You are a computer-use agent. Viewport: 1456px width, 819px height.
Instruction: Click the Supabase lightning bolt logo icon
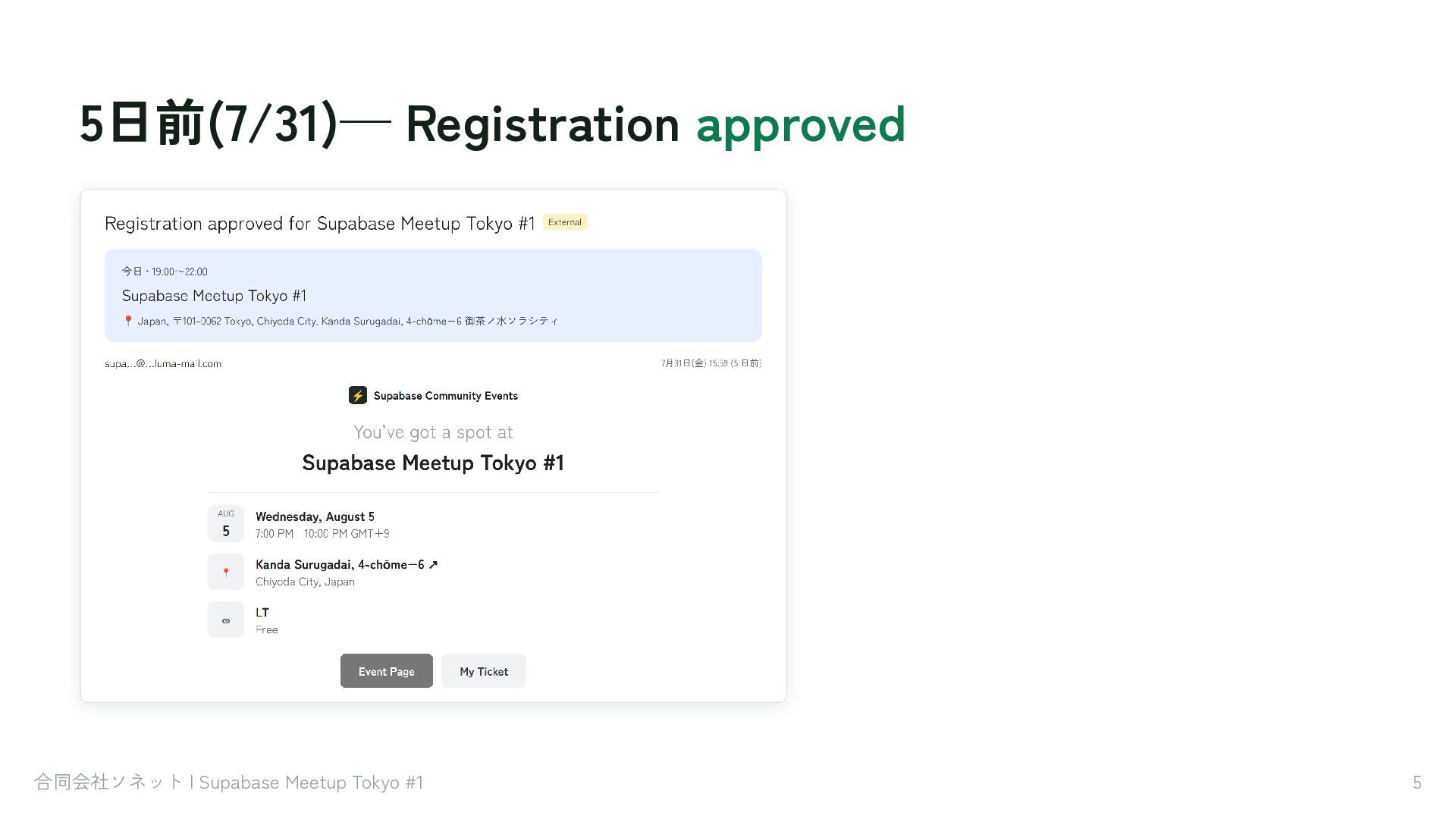[357, 395]
